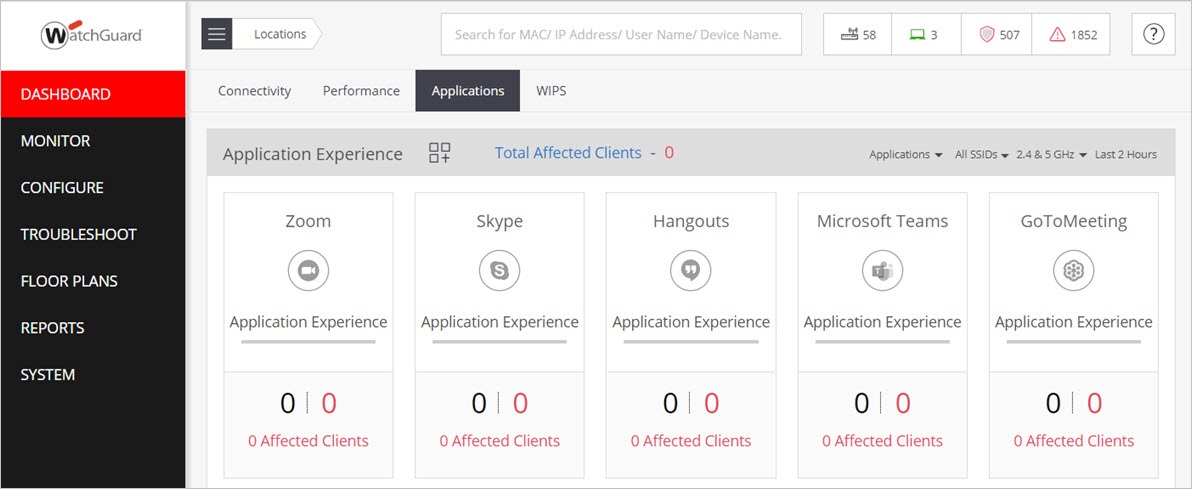Image resolution: width=1192 pixels, height=489 pixels.
Task: Change the Last 2 Hours timeframe
Action: (x=1126, y=154)
